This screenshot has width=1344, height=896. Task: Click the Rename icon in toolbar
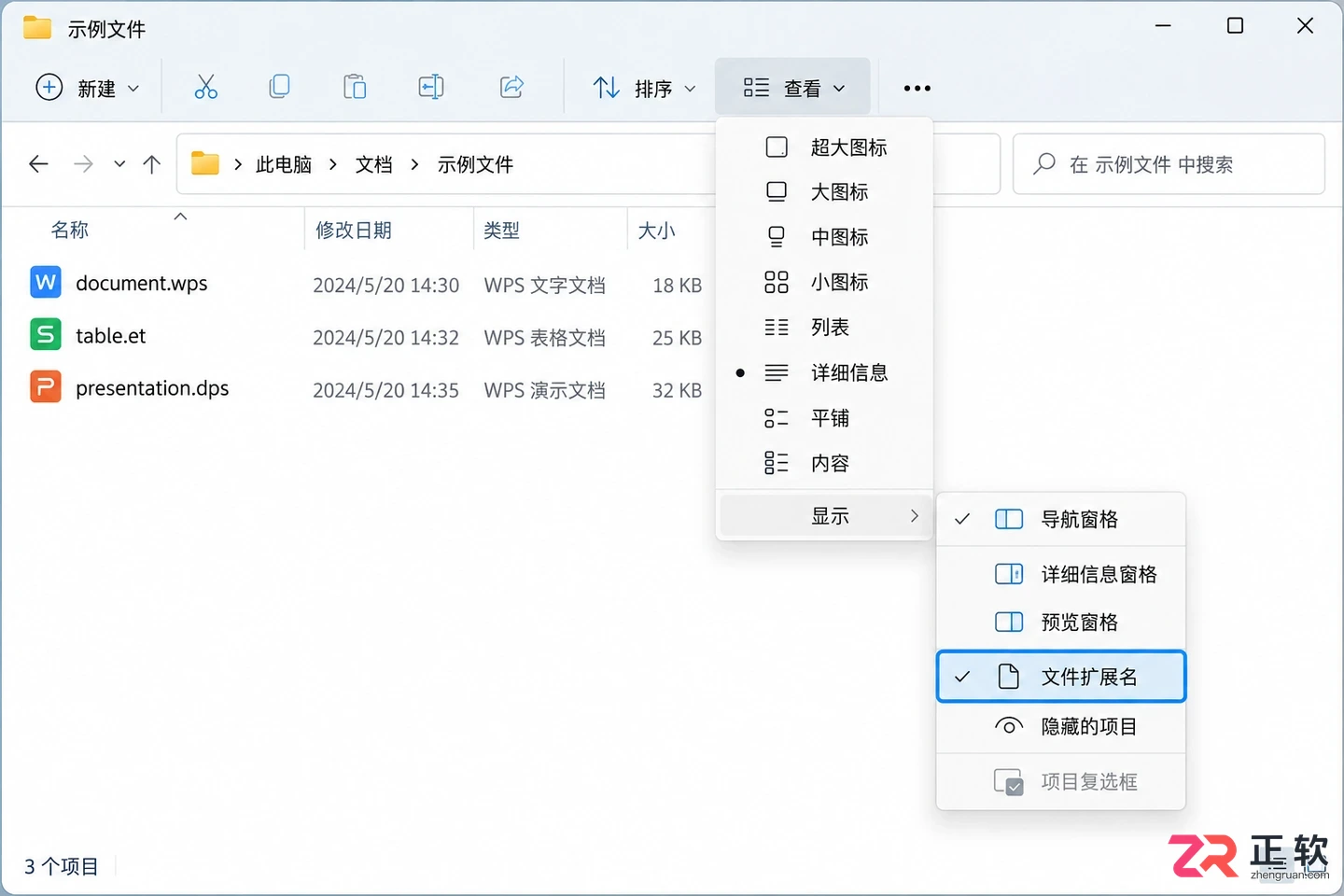point(431,88)
